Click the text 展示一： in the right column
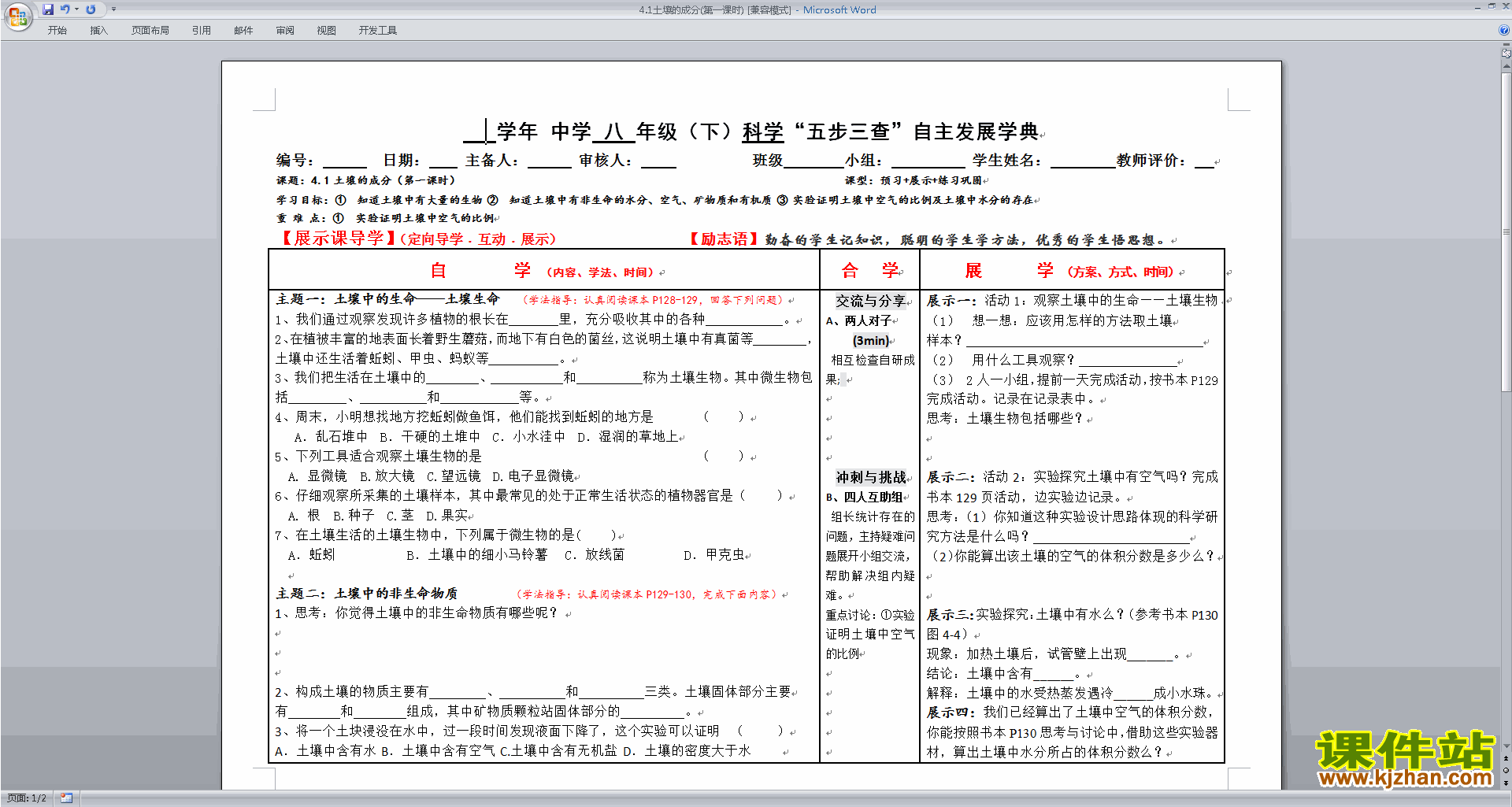Viewport: 1512px width, 807px height. (952, 301)
